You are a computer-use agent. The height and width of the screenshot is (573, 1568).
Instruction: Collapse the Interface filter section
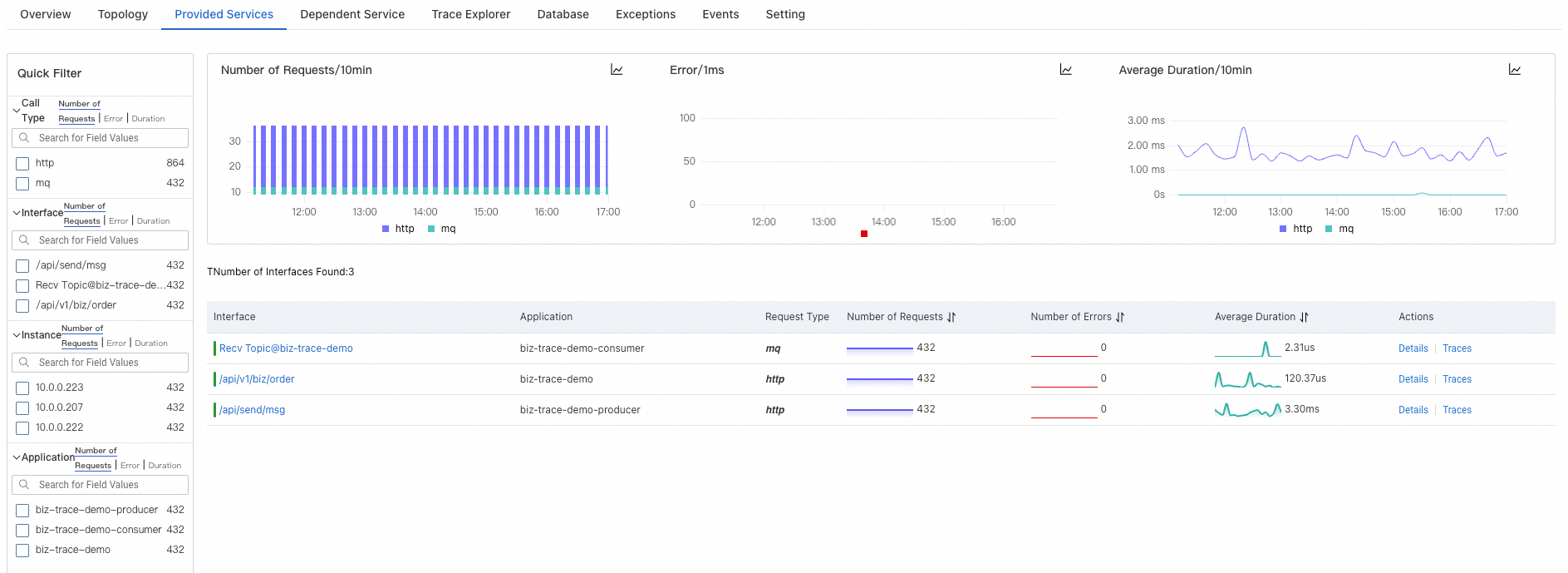pyautogui.click(x=16, y=213)
